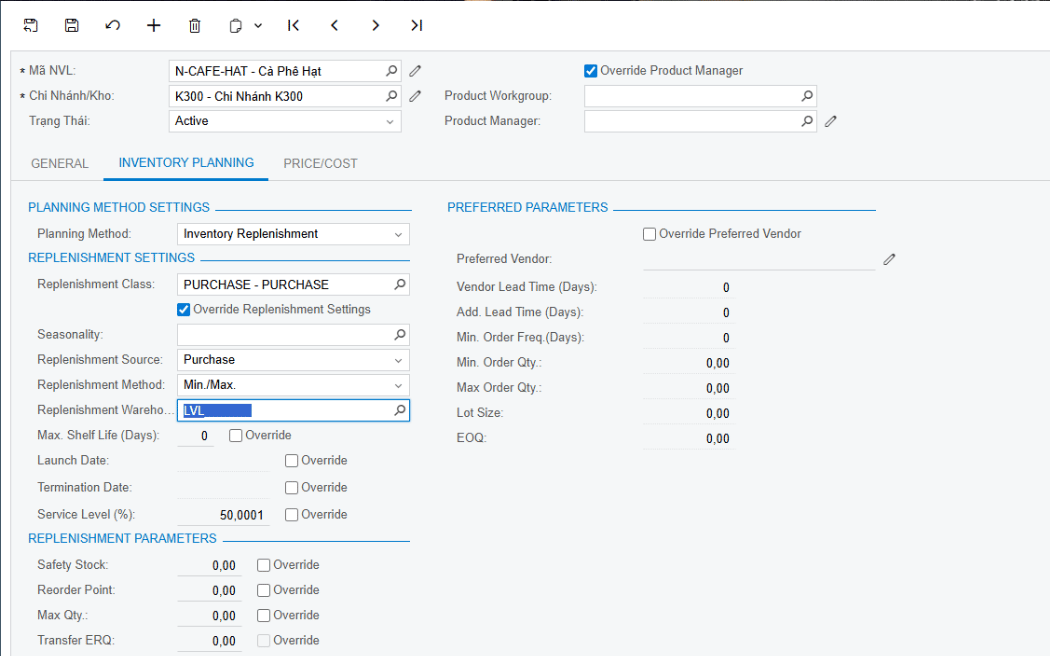
Task: Toggle Override Replenishment Settings checkbox
Action: 184,310
